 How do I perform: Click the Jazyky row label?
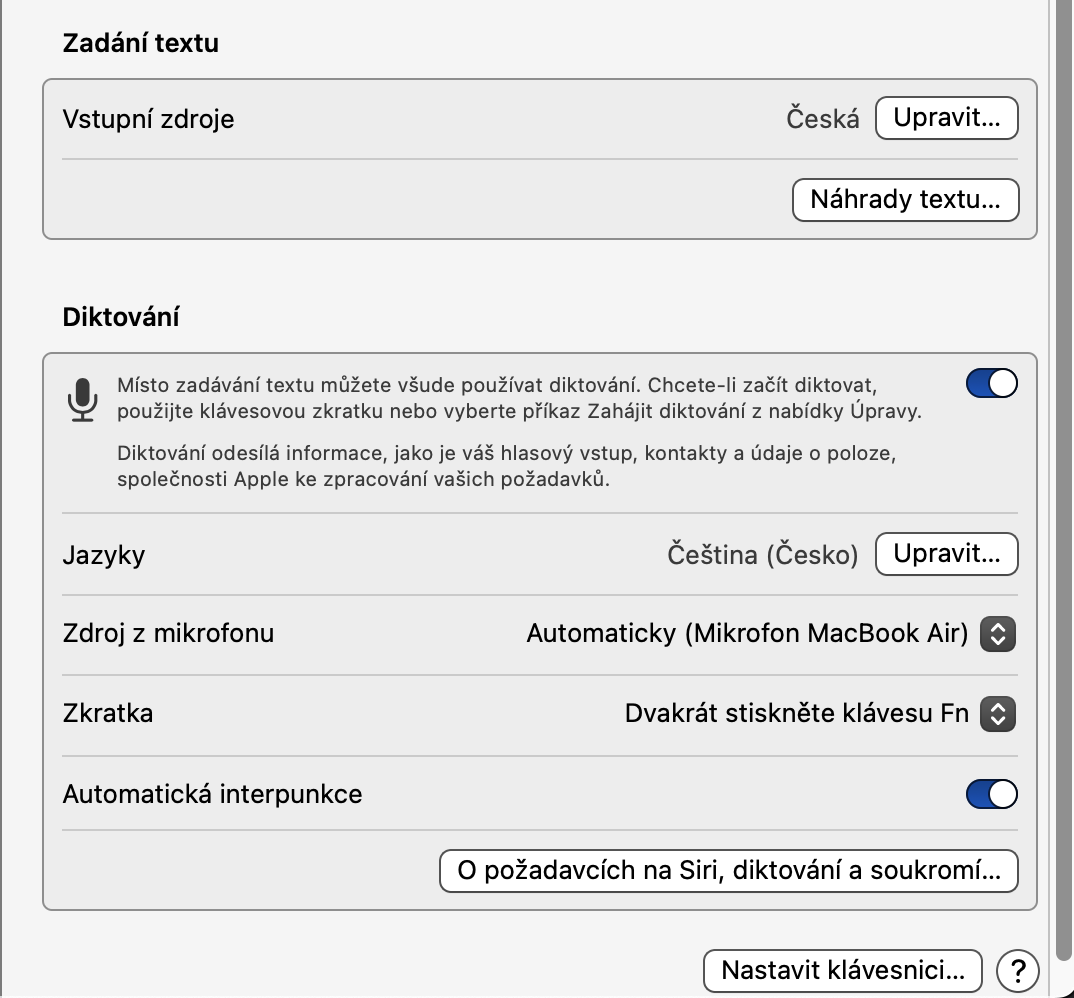pos(104,554)
